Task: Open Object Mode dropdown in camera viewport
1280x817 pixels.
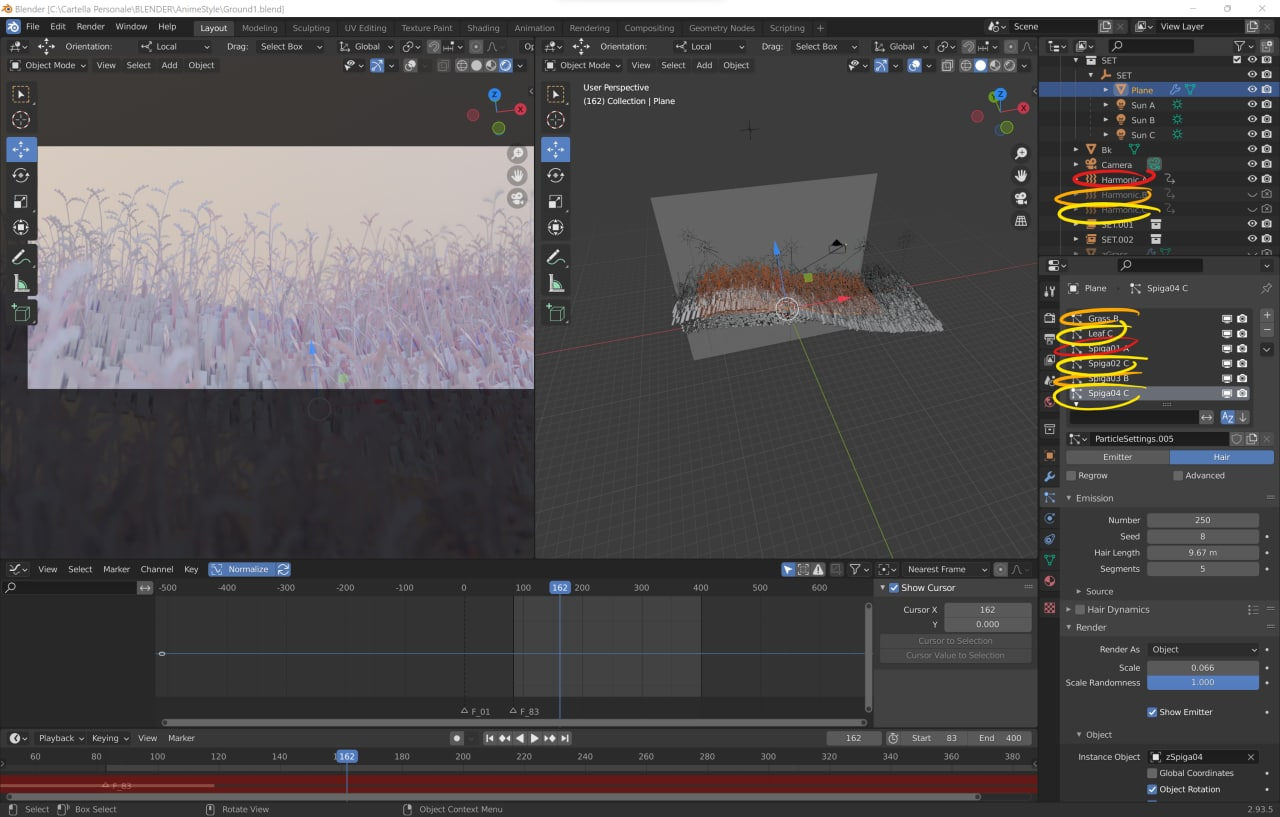Action: (48, 65)
